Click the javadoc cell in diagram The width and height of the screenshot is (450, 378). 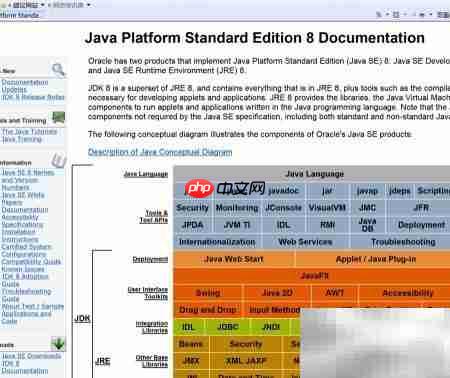click(x=283, y=191)
